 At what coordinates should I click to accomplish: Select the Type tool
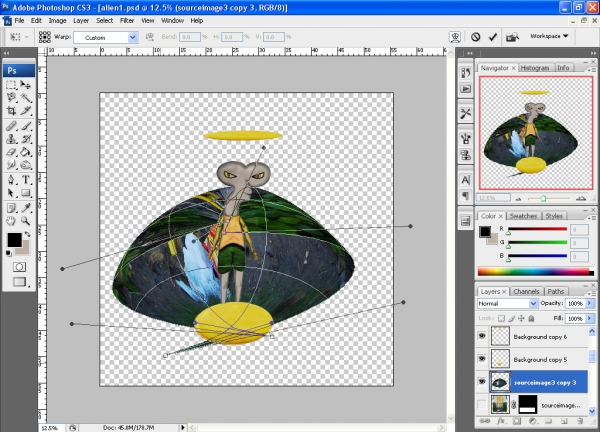tap(26, 179)
